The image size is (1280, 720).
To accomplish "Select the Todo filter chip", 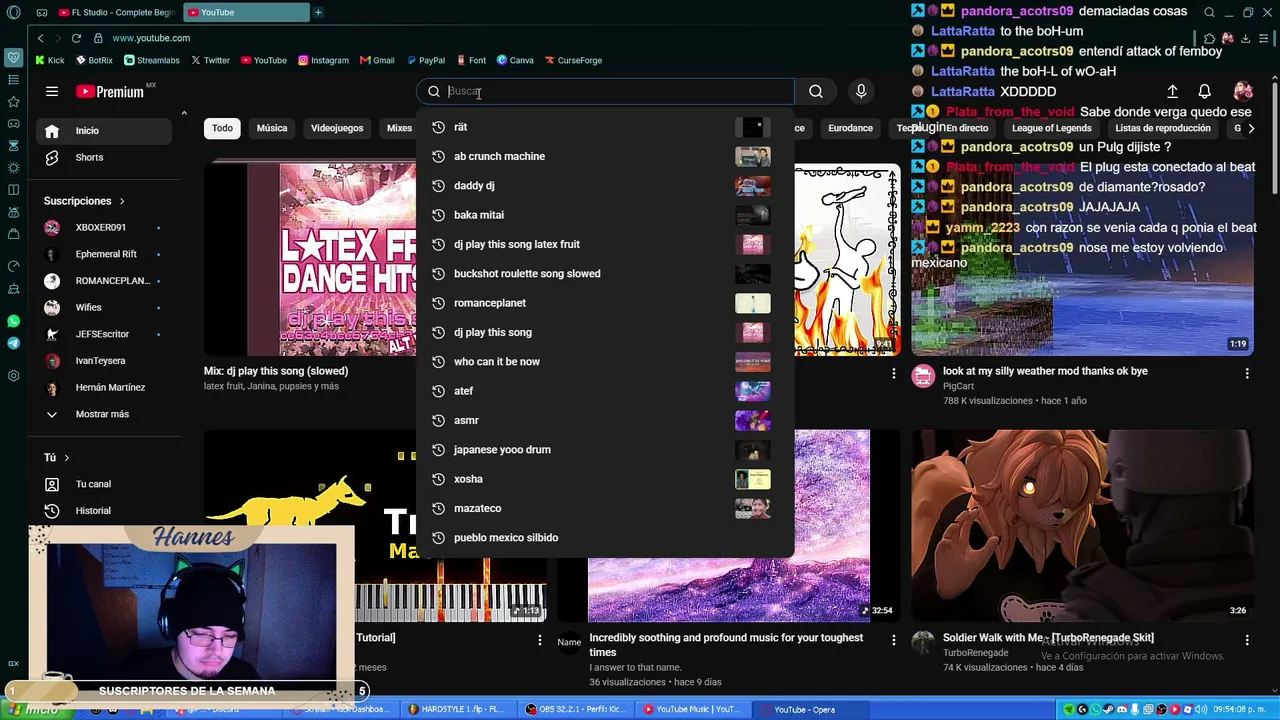I will 222,128.
